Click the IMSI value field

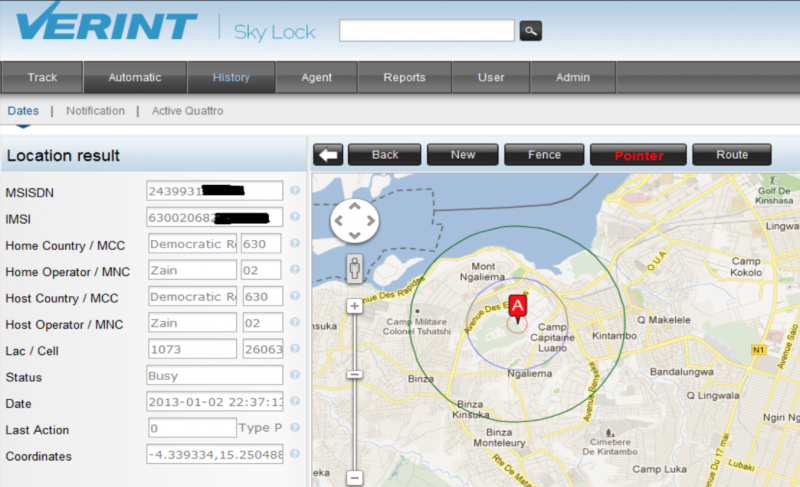[214, 217]
